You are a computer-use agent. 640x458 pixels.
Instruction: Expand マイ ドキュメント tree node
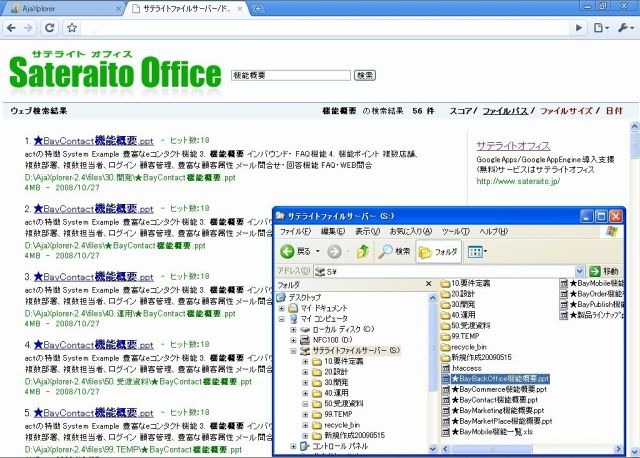click(282, 308)
